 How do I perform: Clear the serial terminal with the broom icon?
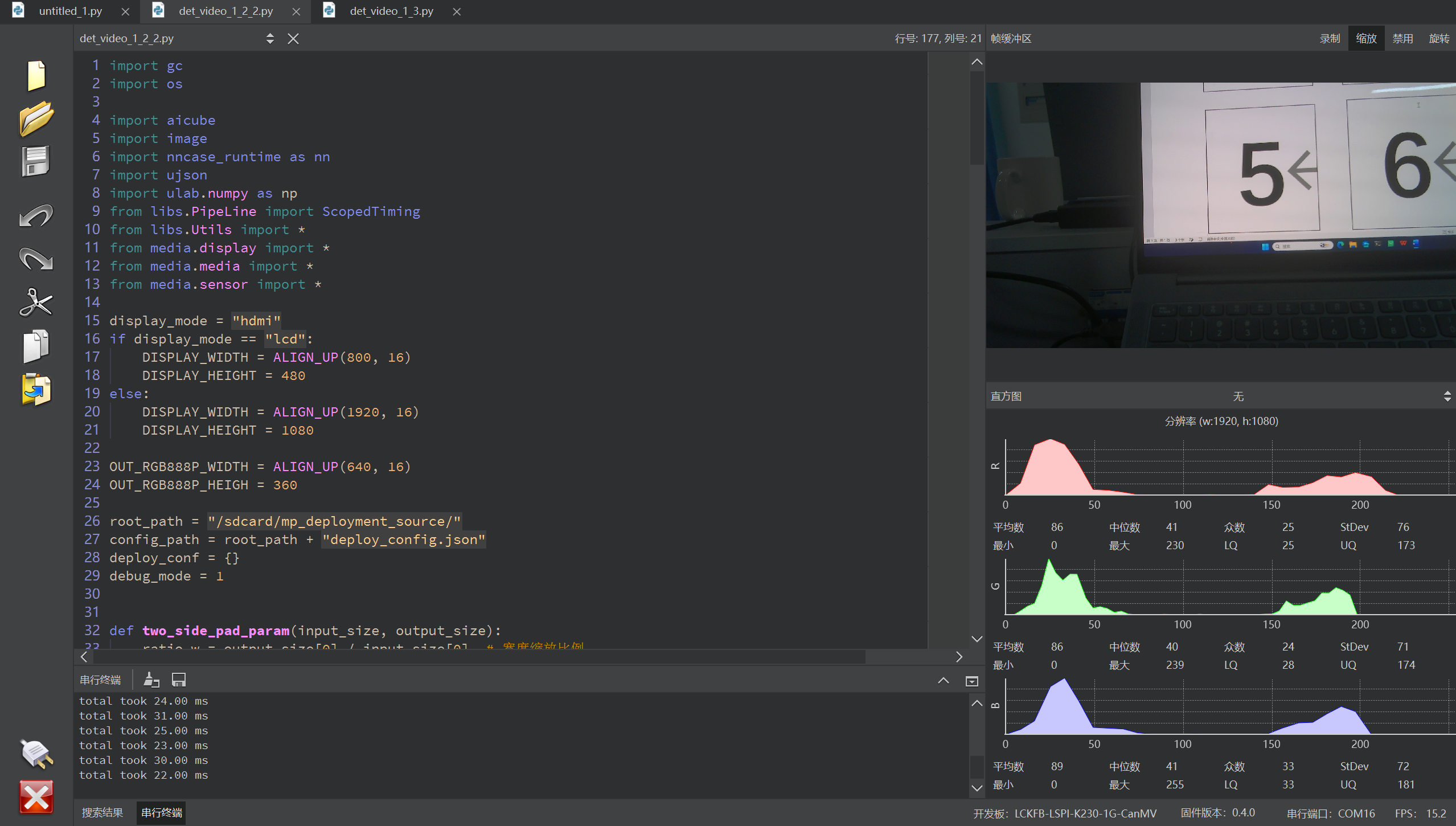click(151, 680)
